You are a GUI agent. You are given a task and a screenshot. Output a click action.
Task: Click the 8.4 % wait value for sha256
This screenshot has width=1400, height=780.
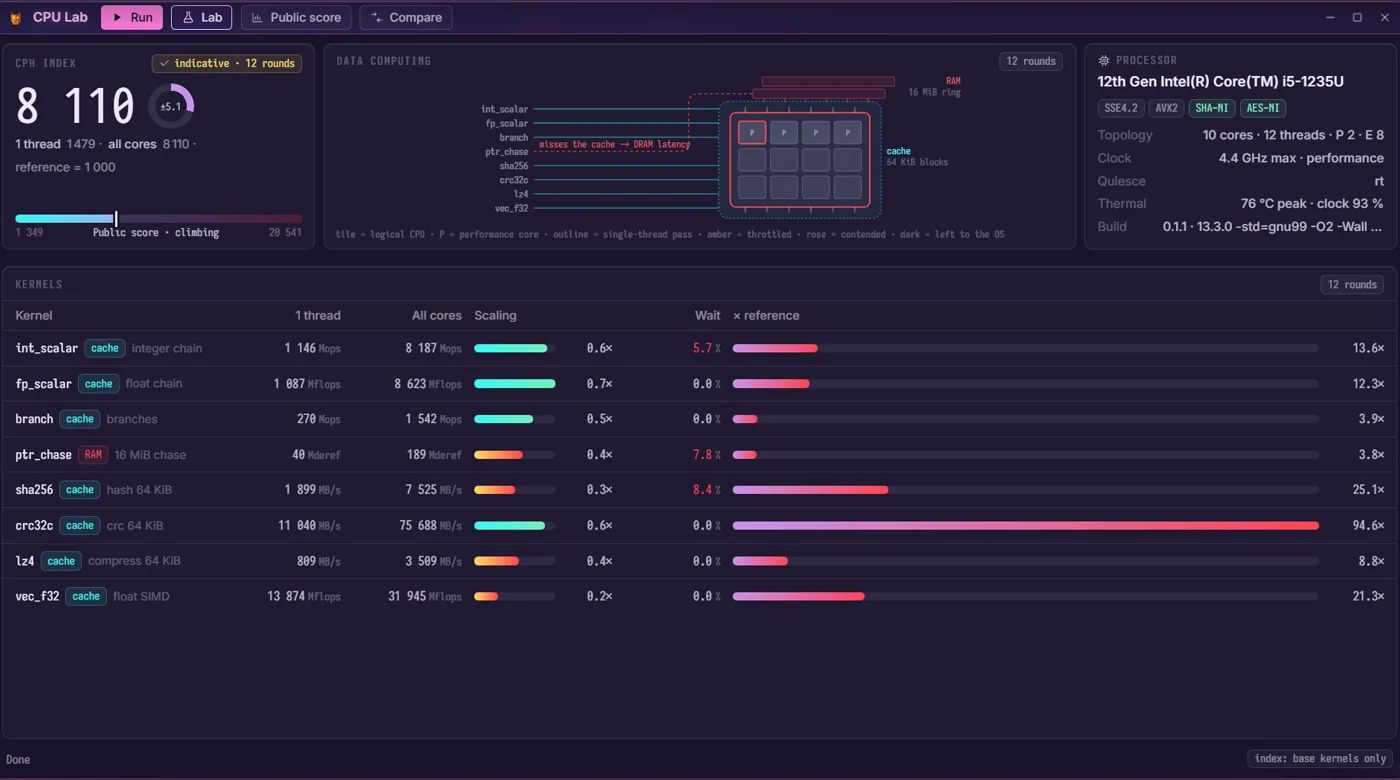pos(706,490)
